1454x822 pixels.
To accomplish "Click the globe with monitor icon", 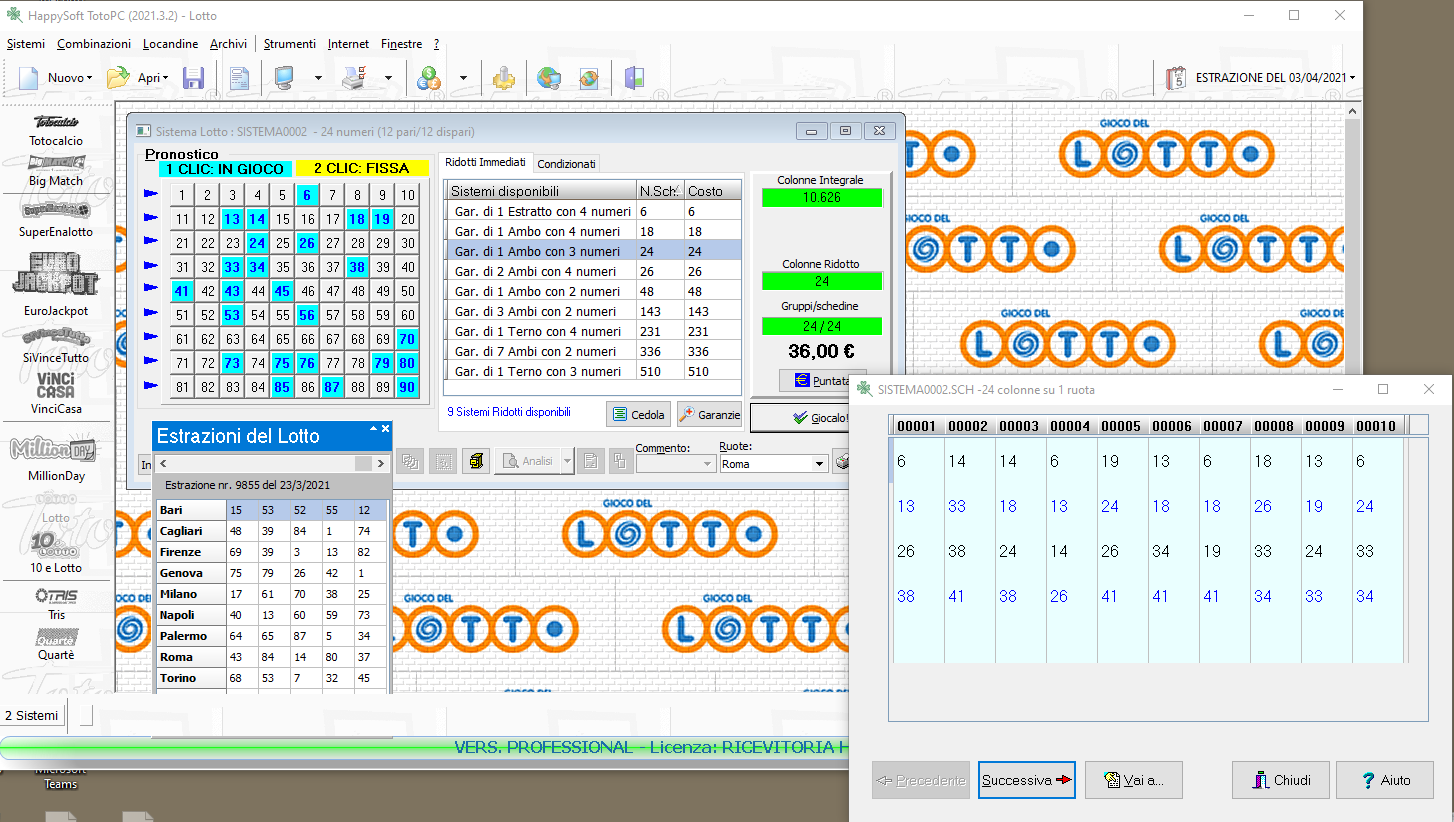I will coord(548,77).
